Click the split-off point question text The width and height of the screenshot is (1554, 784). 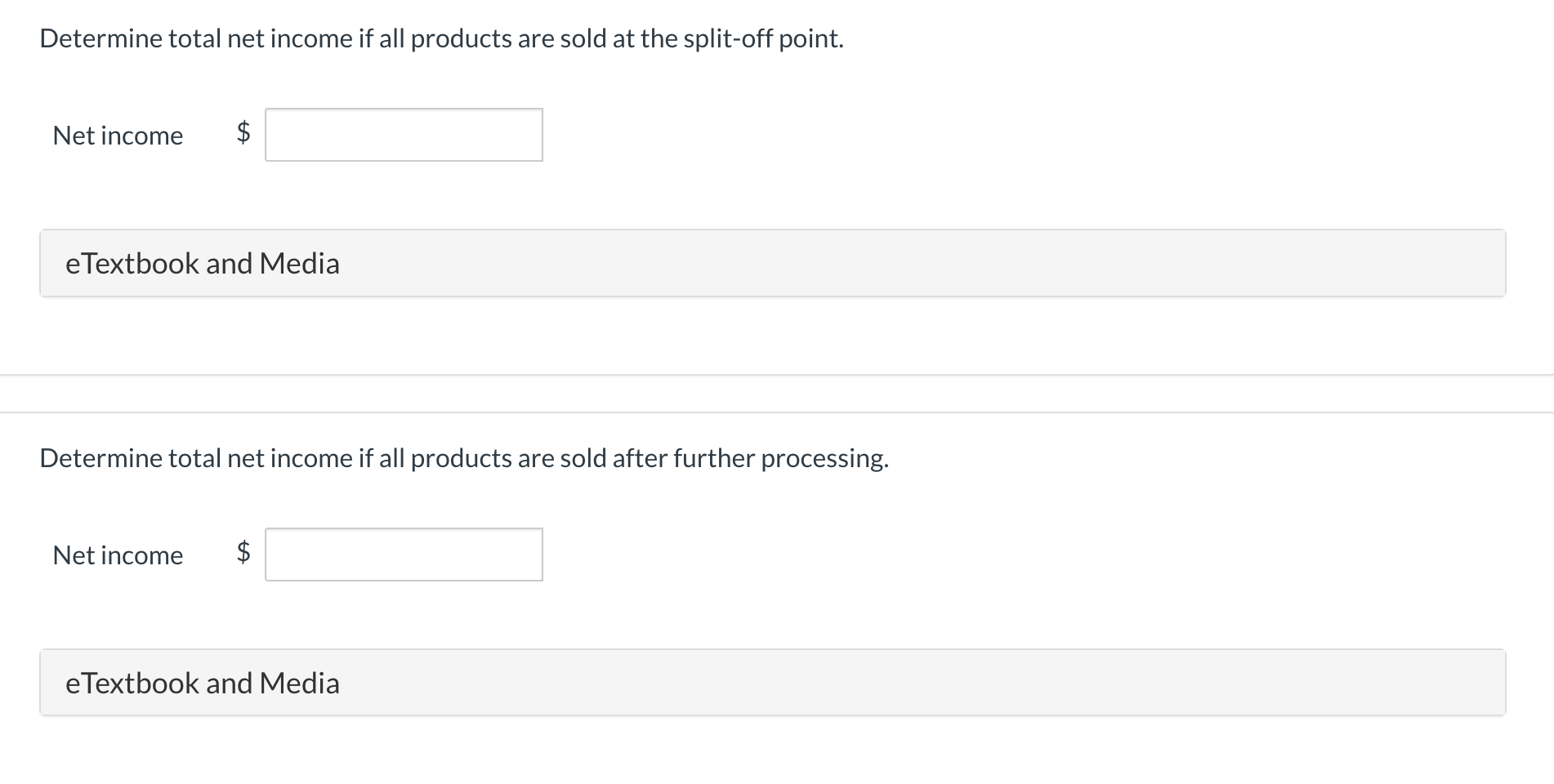(x=441, y=38)
